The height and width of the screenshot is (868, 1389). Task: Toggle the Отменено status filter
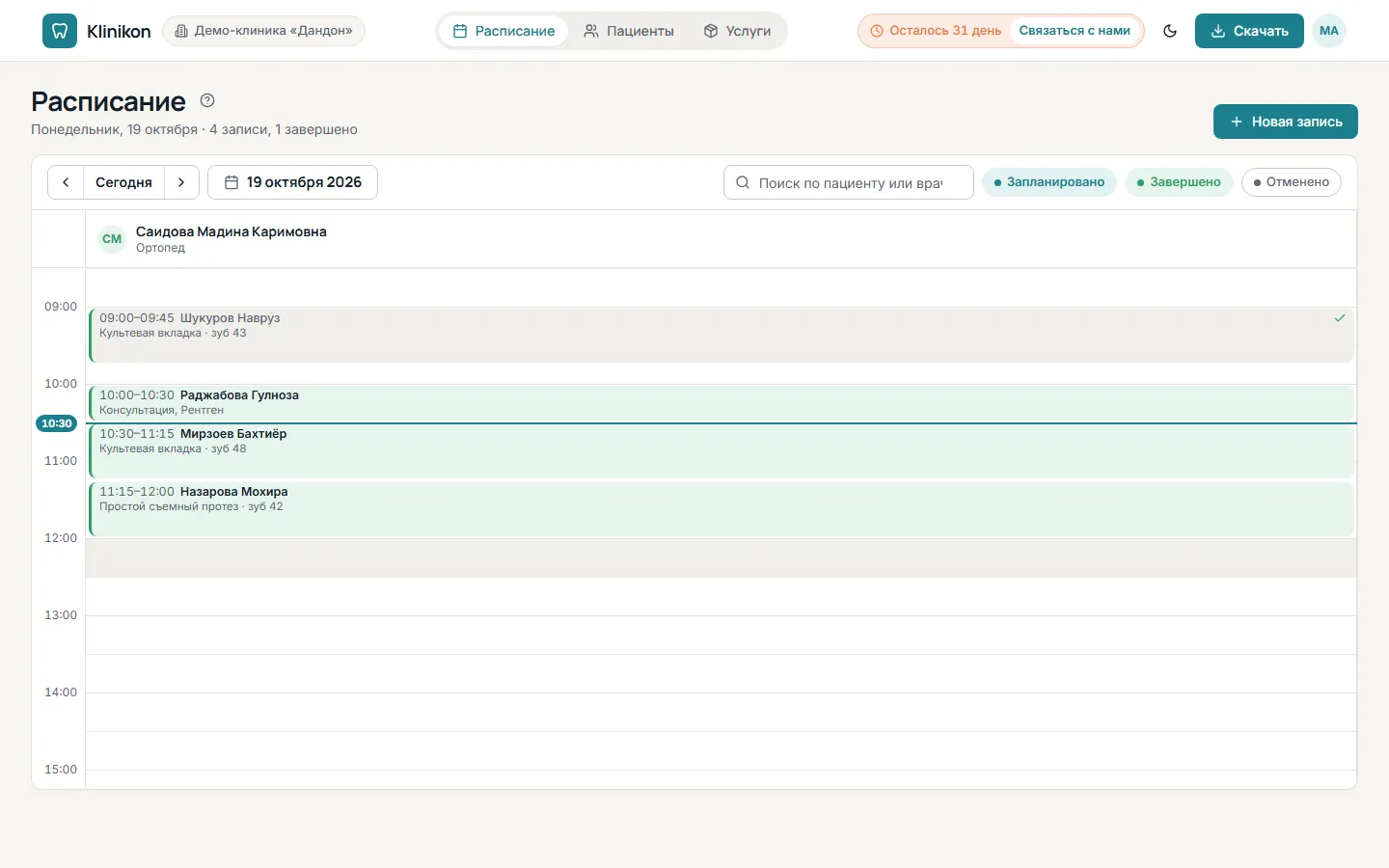click(1292, 182)
